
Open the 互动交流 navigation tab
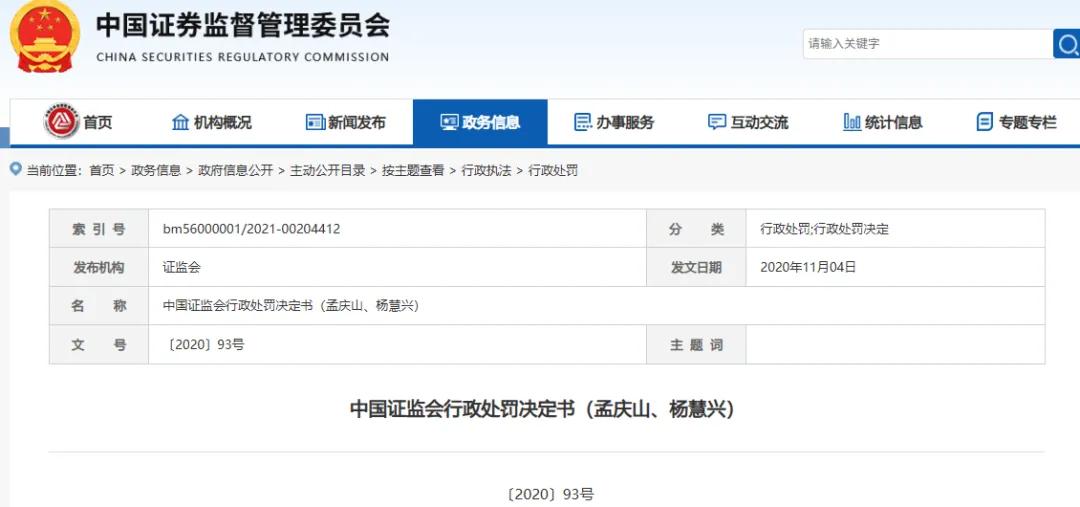[749, 123]
